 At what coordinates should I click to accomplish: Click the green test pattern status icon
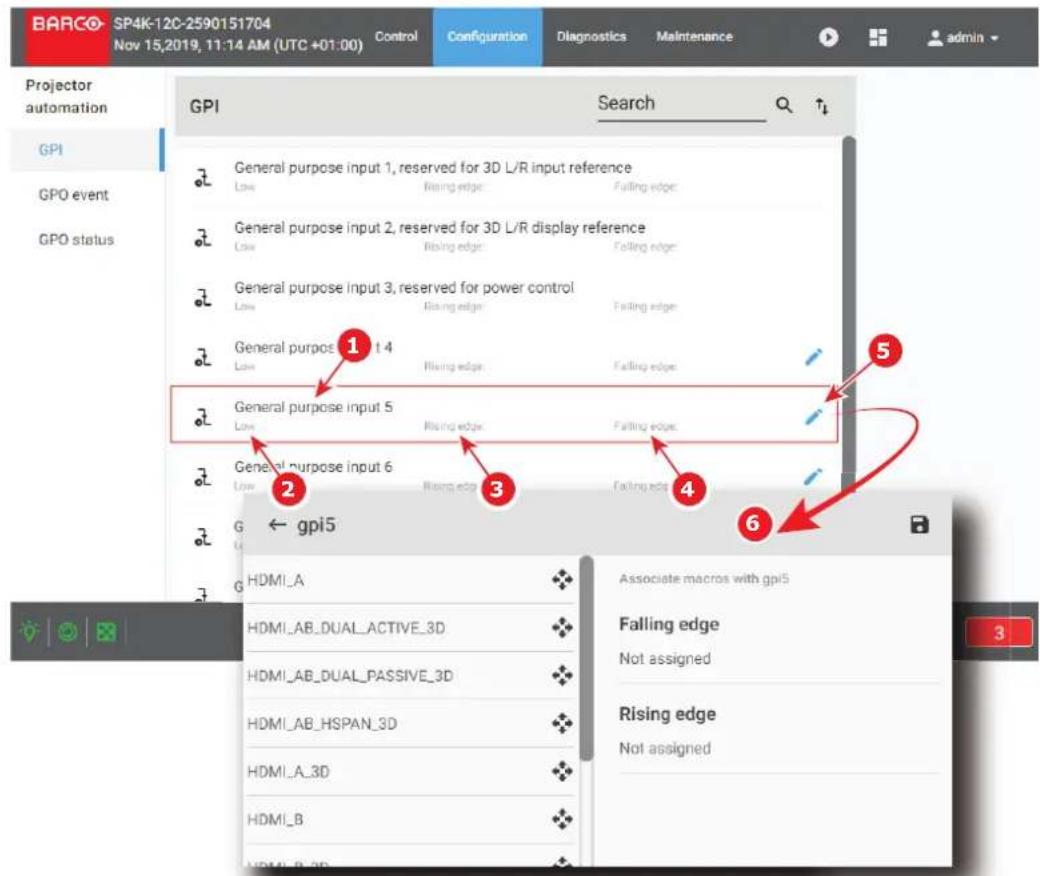pos(106,632)
